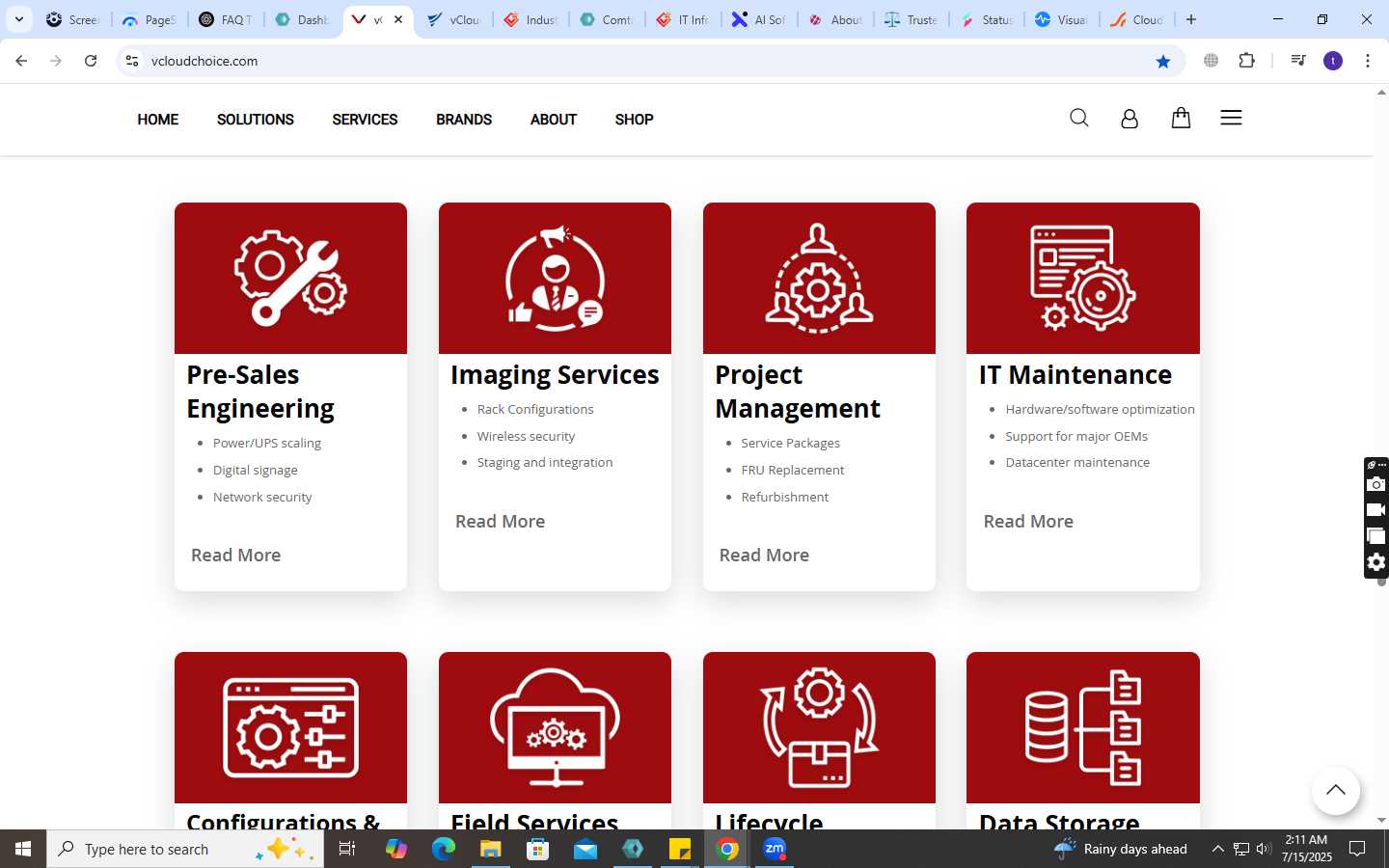
Task: Close the active vcloudchoice tab
Action: (398, 19)
